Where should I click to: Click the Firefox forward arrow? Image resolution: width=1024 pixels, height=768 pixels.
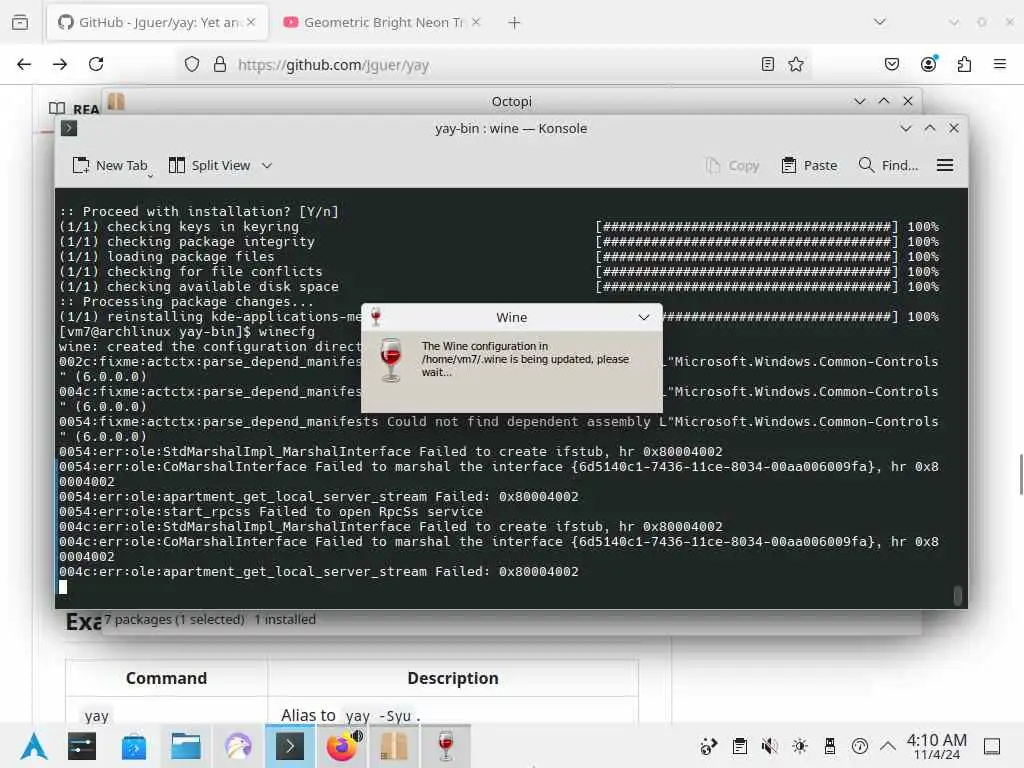[60, 64]
